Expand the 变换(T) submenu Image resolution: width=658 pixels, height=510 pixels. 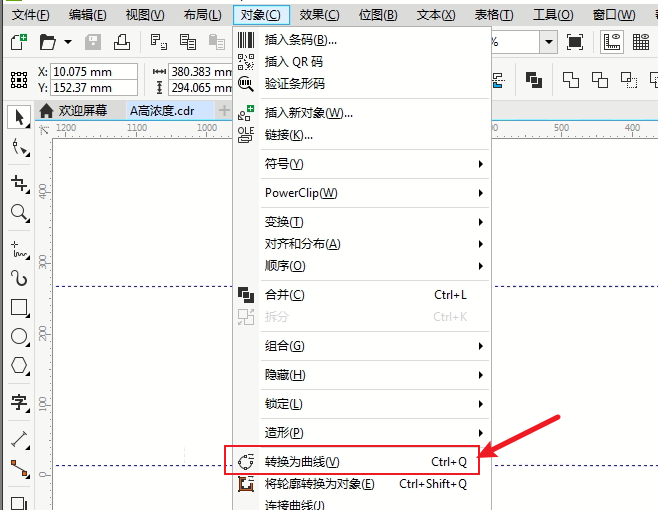point(362,222)
